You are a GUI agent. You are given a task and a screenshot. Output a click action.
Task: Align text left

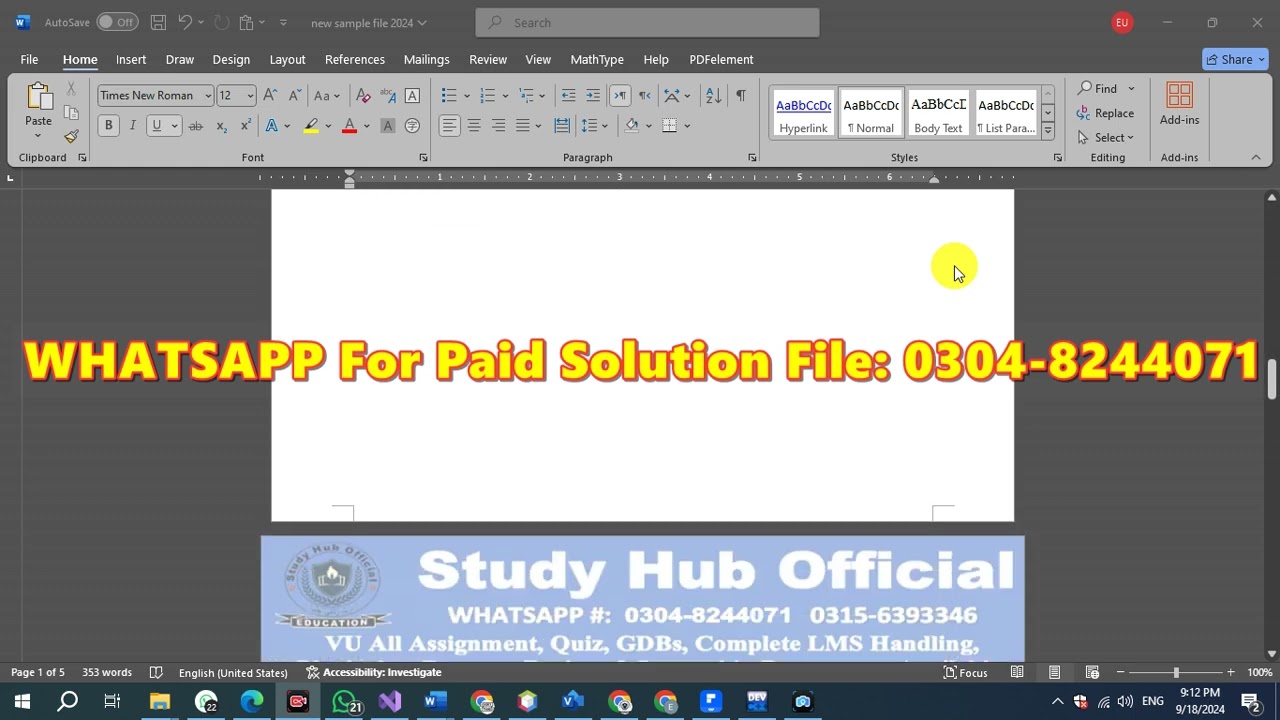point(450,125)
